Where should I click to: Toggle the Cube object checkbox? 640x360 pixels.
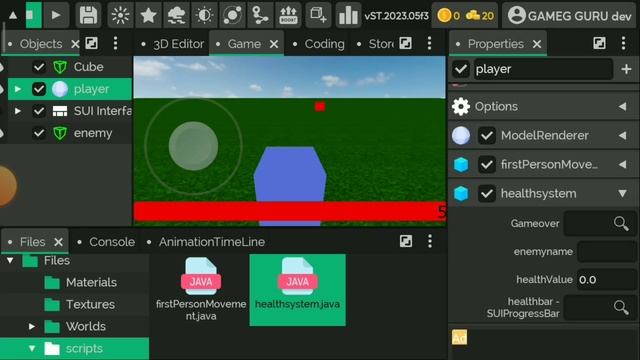tap(39, 67)
